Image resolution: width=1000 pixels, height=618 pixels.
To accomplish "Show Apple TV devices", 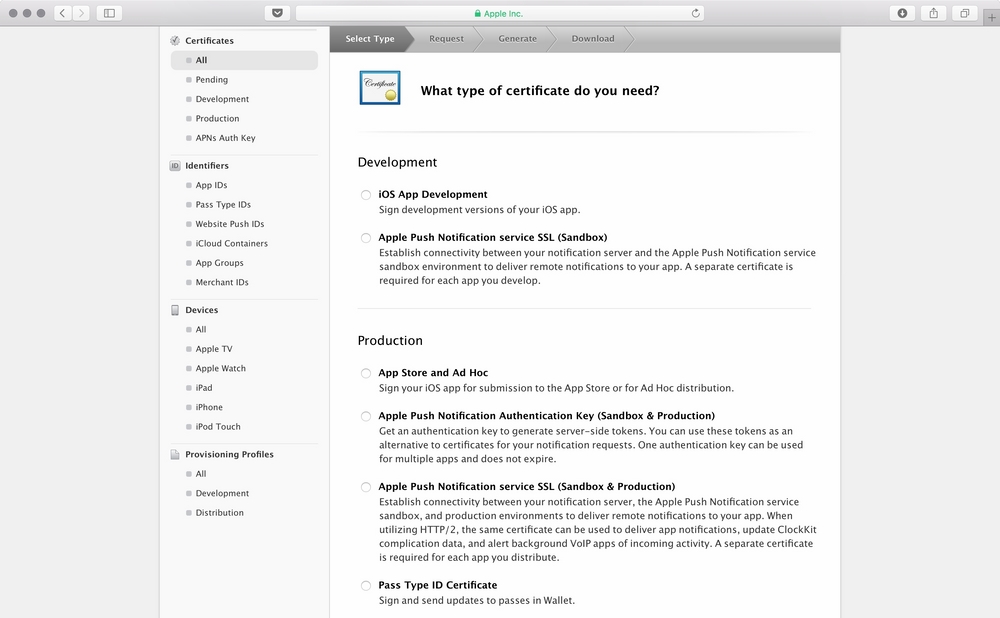I will click(214, 349).
